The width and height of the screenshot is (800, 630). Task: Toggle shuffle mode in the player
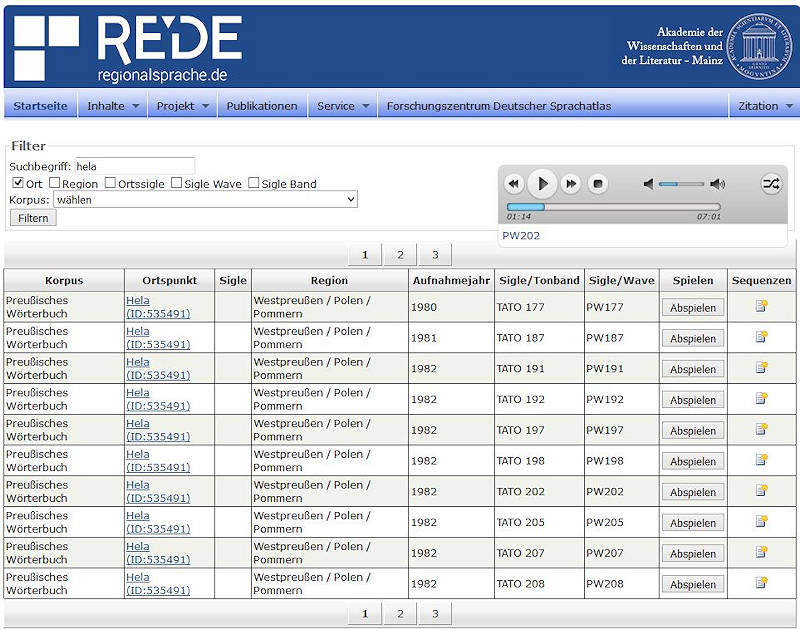(x=770, y=184)
